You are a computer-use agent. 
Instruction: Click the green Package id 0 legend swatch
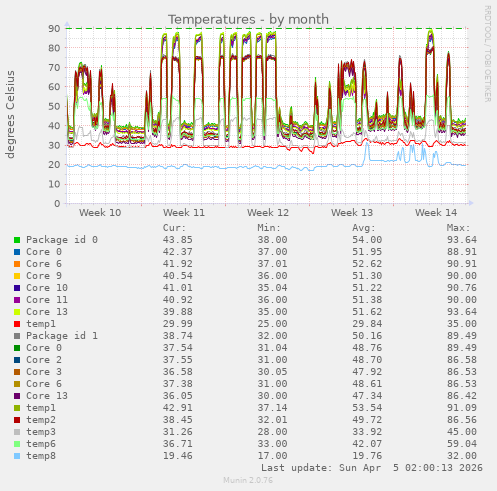[17, 240]
